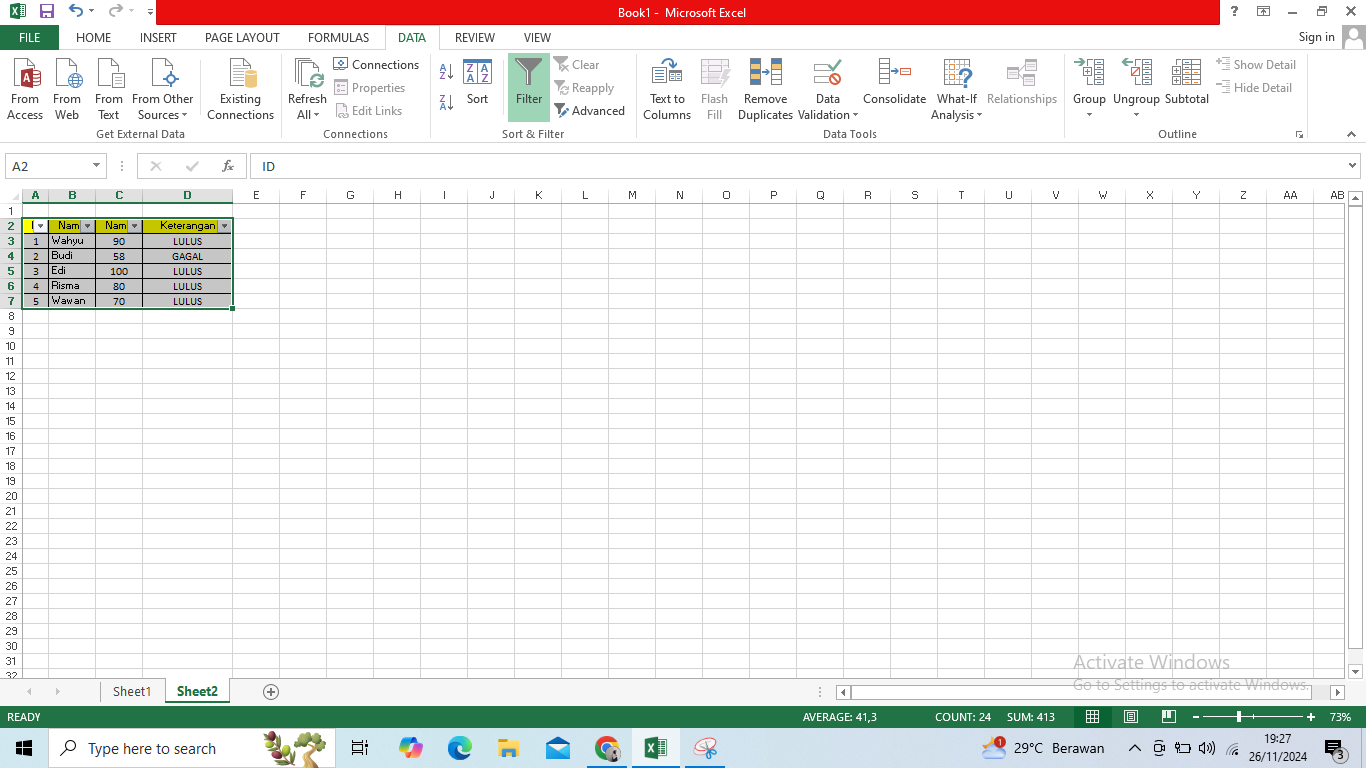Viewport: 1366px width, 768px height.
Task: Sort Z to A descending
Action: click(x=446, y=101)
